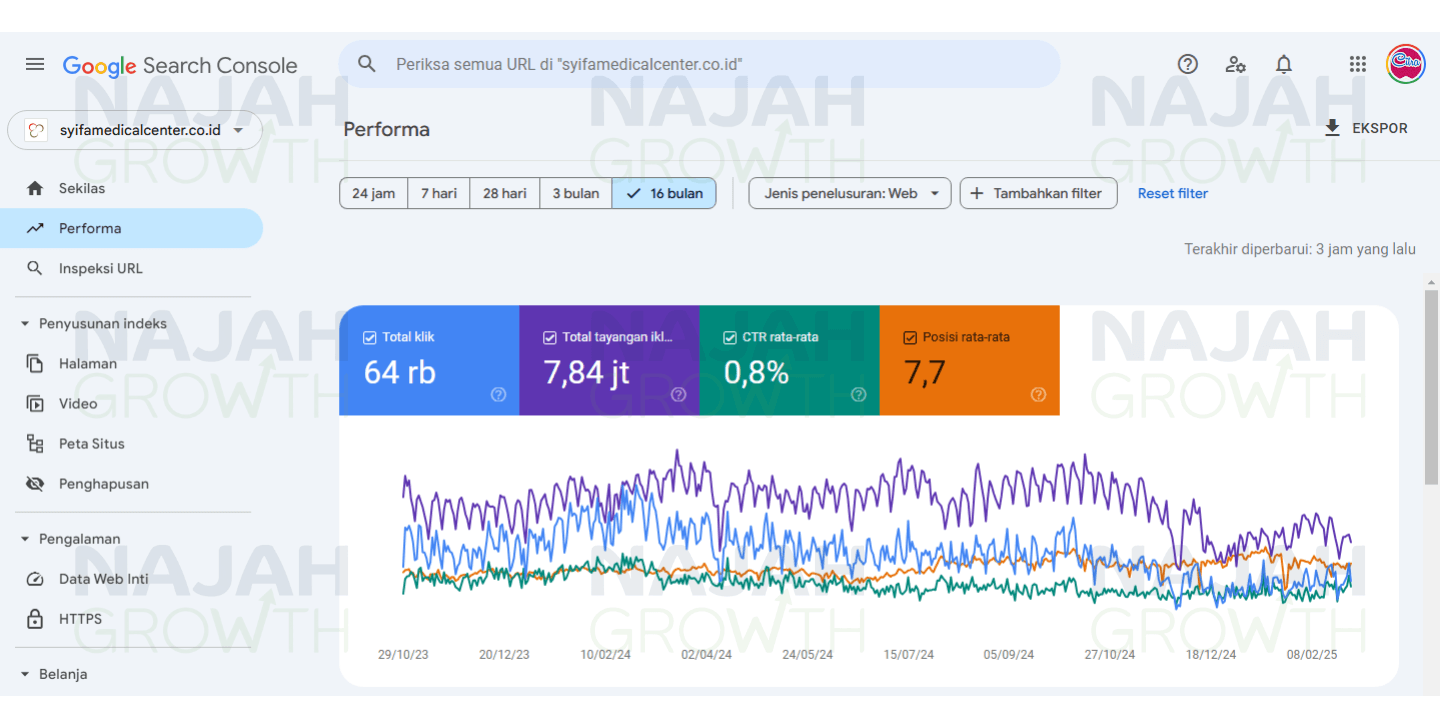
Task: Select the blue Total klik metric card
Action: [429, 360]
